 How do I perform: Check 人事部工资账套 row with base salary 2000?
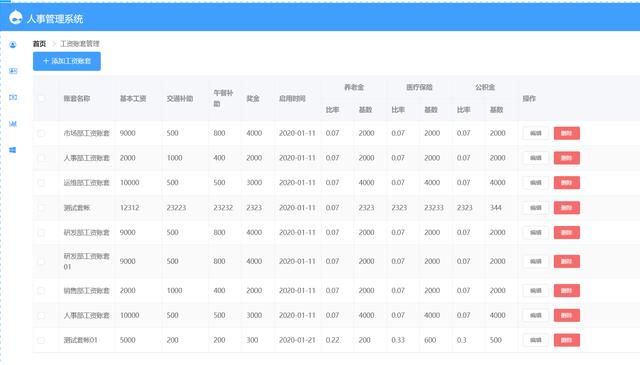(x=41, y=158)
